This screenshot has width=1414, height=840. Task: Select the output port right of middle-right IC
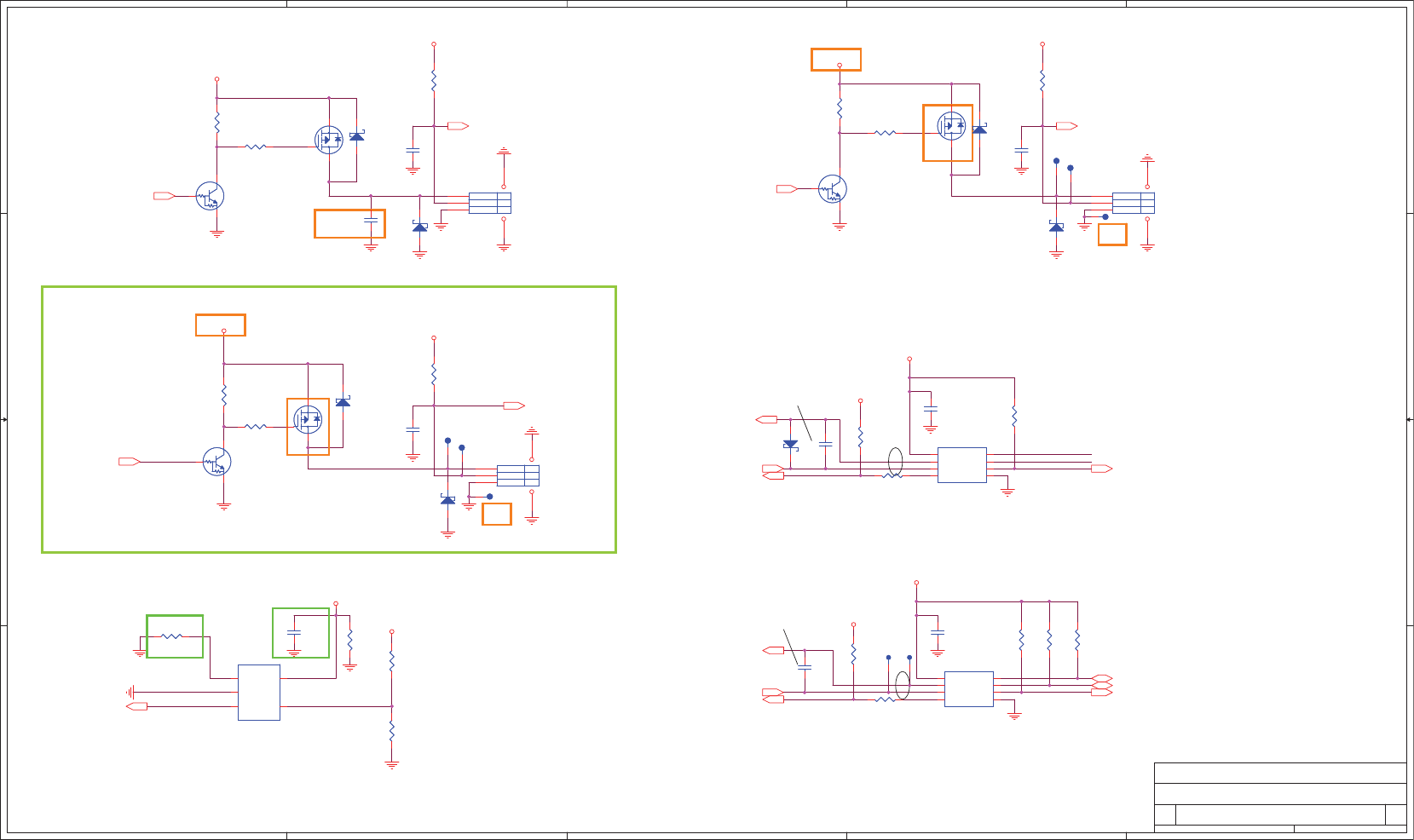(x=1102, y=469)
